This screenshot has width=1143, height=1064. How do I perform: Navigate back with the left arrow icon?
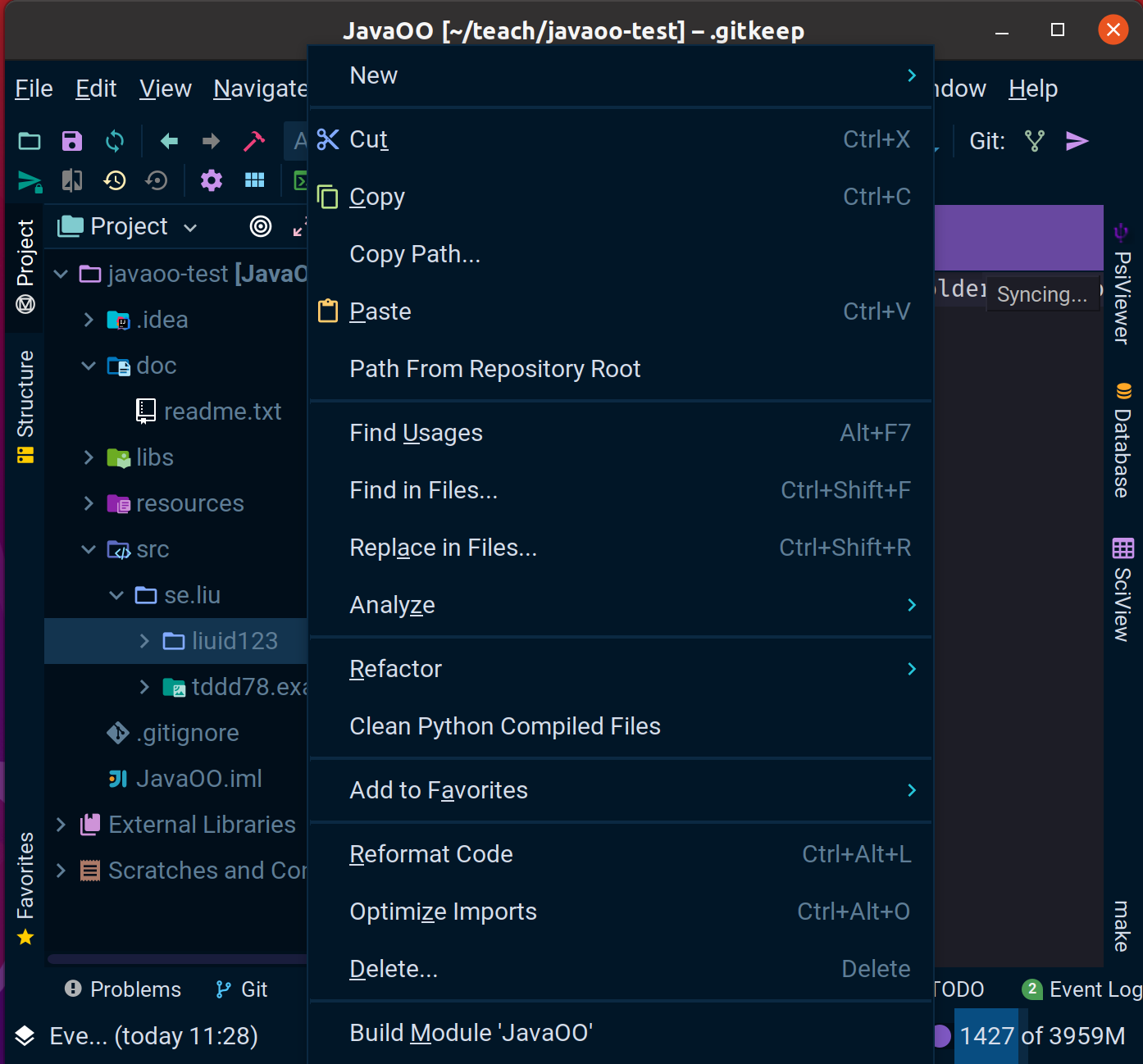(x=169, y=141)
